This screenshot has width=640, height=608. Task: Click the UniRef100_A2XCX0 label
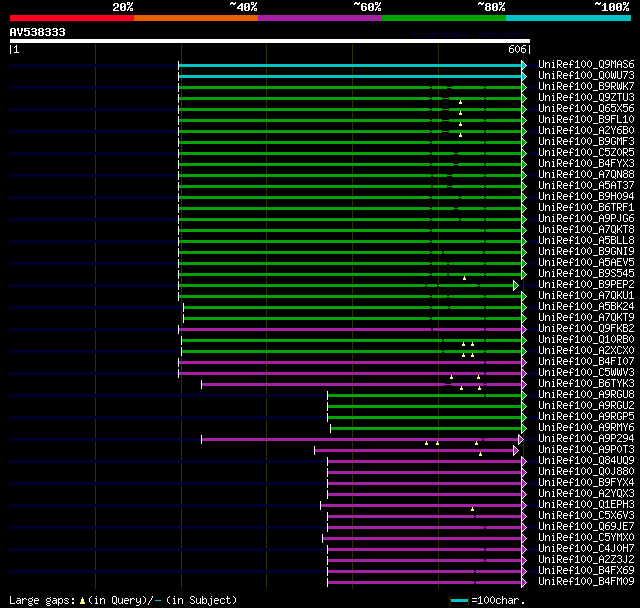tap(586, 351)
